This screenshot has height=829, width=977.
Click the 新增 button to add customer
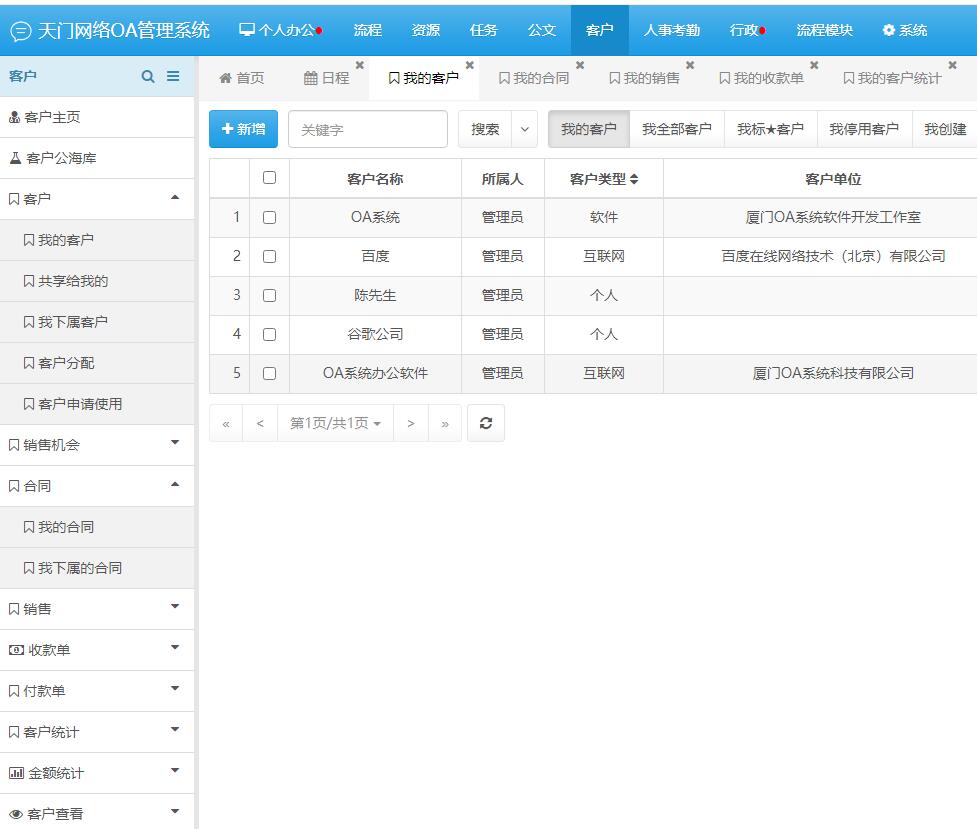pos(243,129)
